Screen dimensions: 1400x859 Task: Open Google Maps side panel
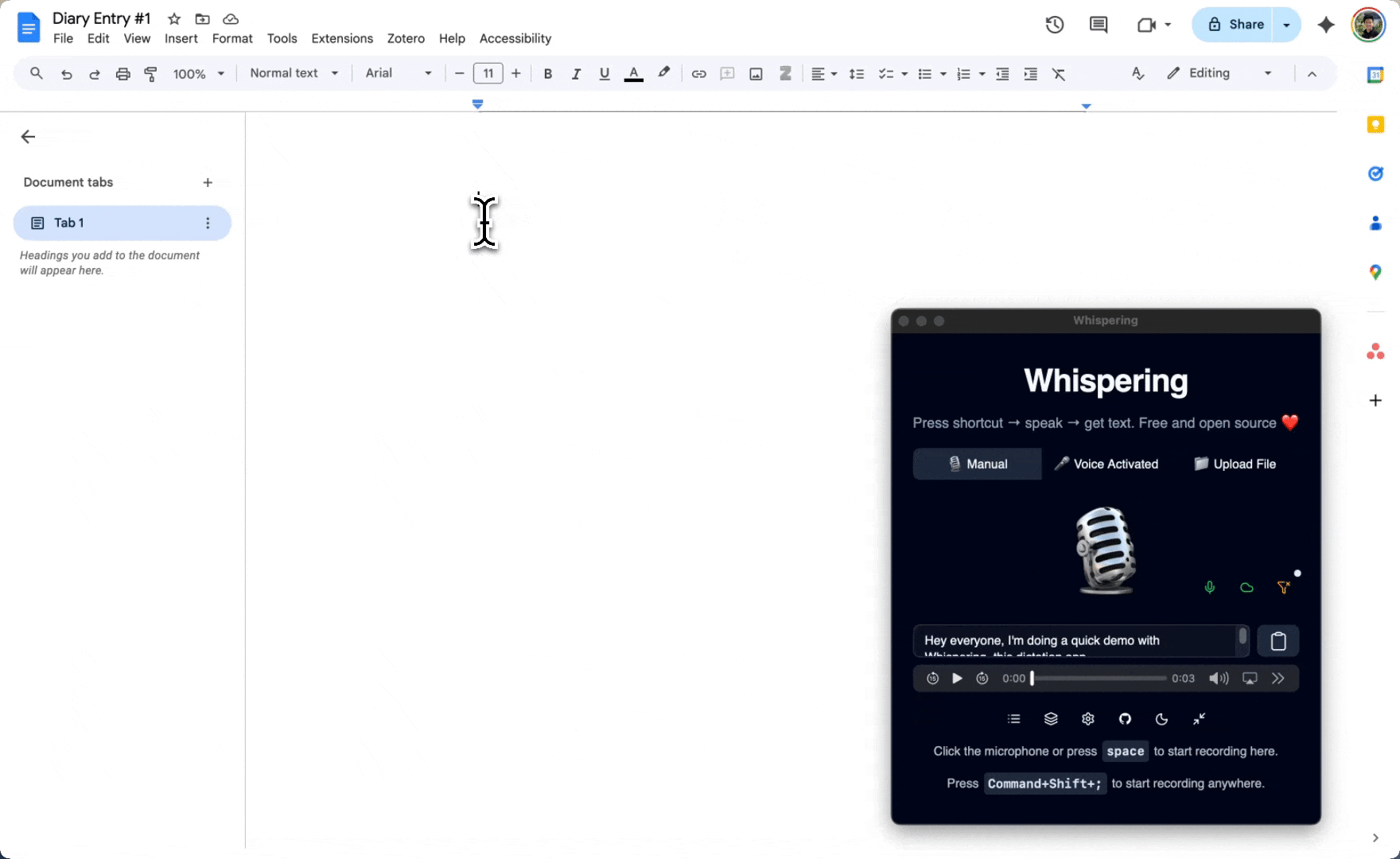[x=1375, y=272]
